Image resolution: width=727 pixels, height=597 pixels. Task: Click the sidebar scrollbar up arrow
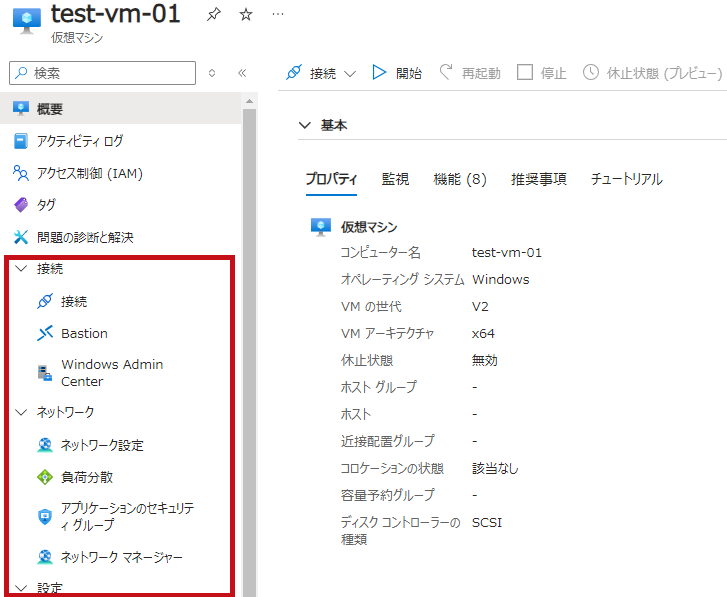click(249, 101)
